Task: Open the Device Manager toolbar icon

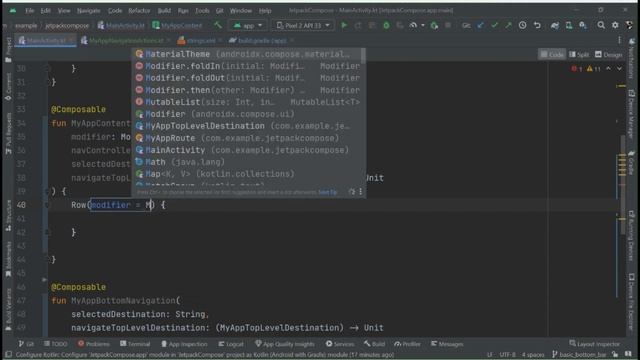Action: 569,25
